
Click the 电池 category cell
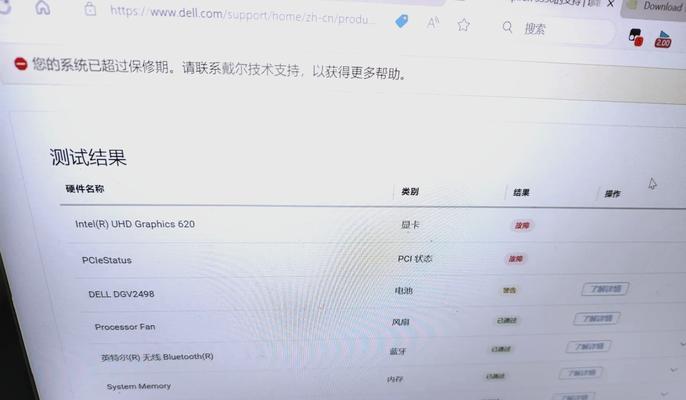pos(403,291)
